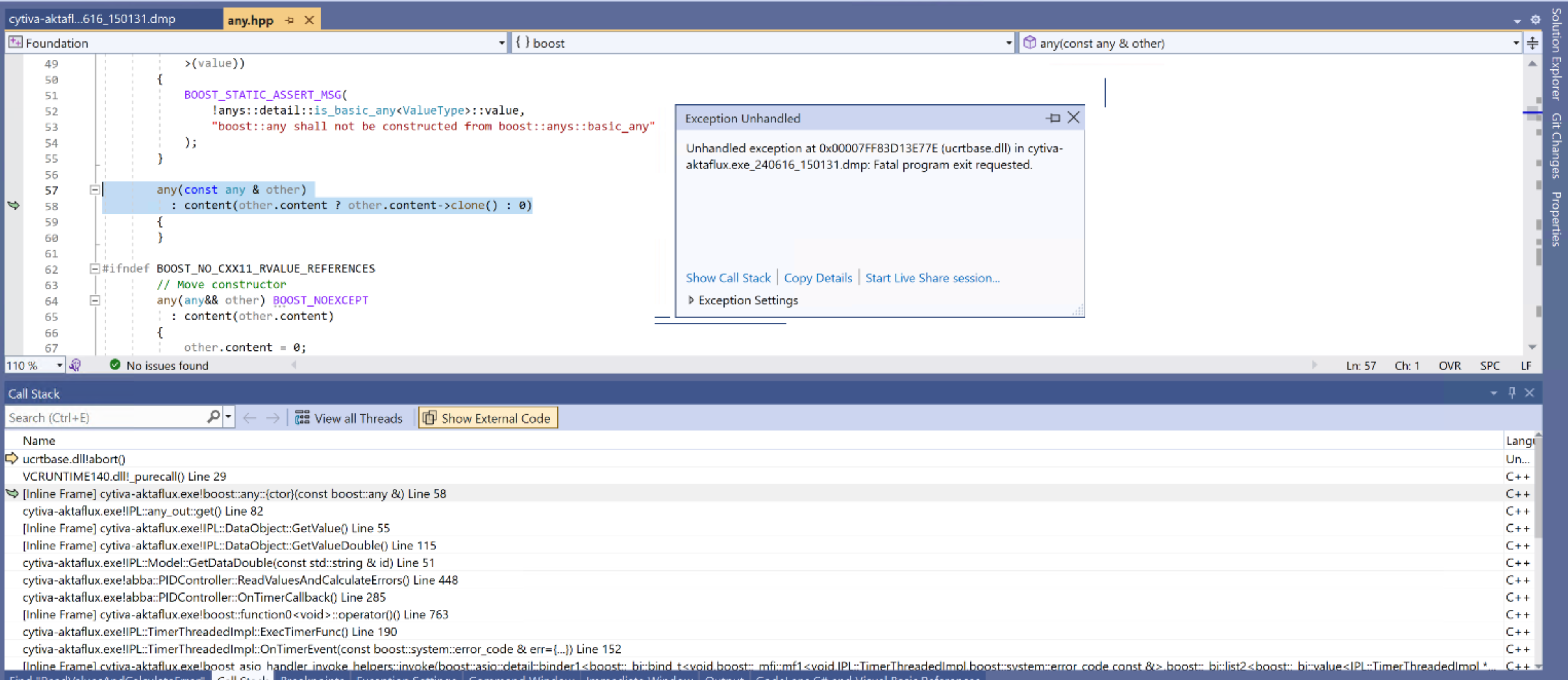Viewport: 1568px width, 680px height.
Task: Close the any.hpp tab
Action: coord(309,20)
